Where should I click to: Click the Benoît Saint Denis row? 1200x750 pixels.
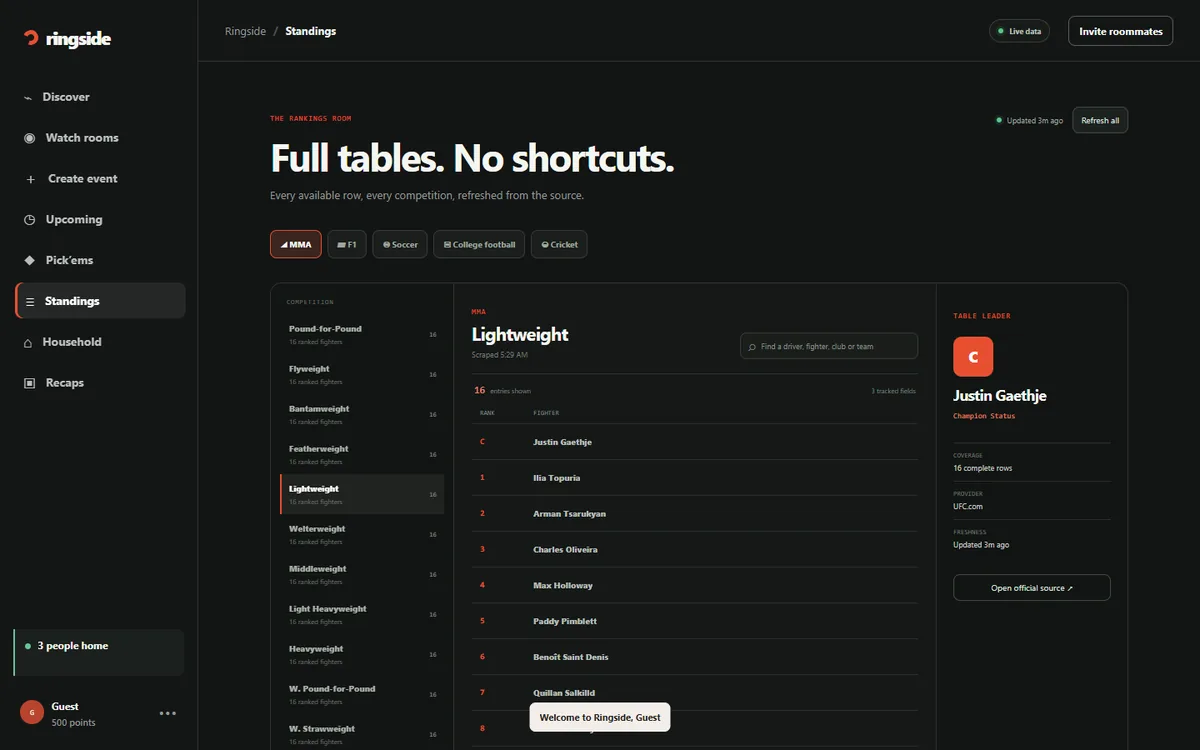coord(695,657)
